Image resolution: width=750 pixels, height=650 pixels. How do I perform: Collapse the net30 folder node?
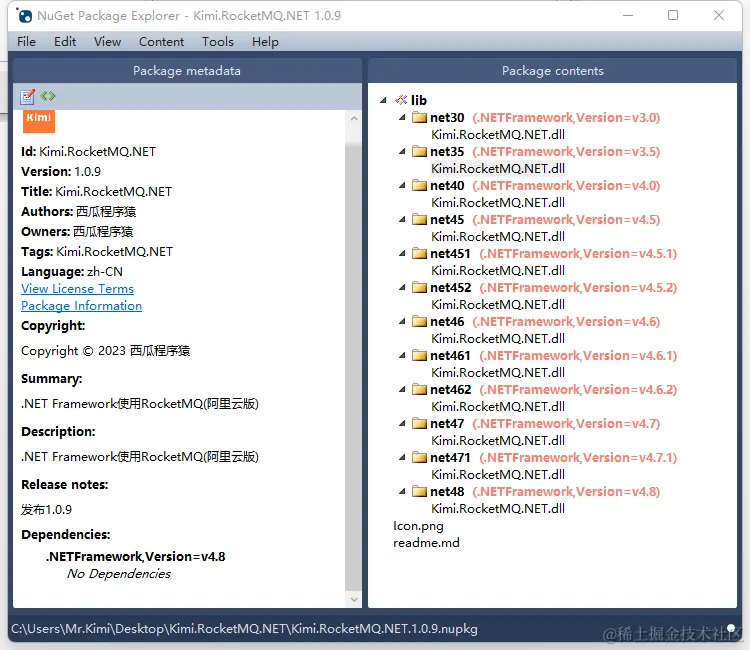coord(402,117)
